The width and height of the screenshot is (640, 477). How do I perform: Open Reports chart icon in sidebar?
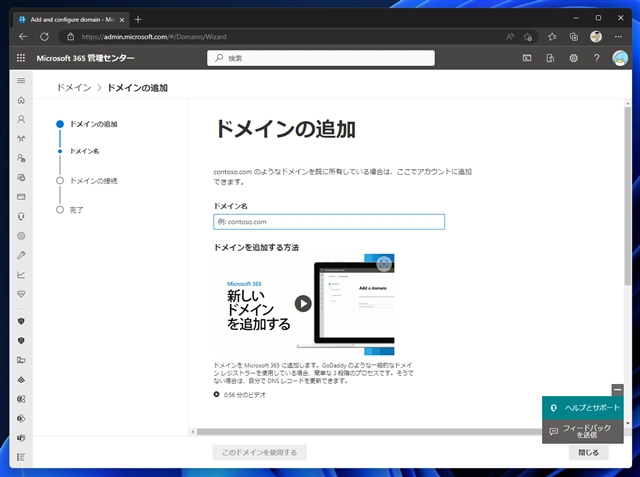[21, 275]
